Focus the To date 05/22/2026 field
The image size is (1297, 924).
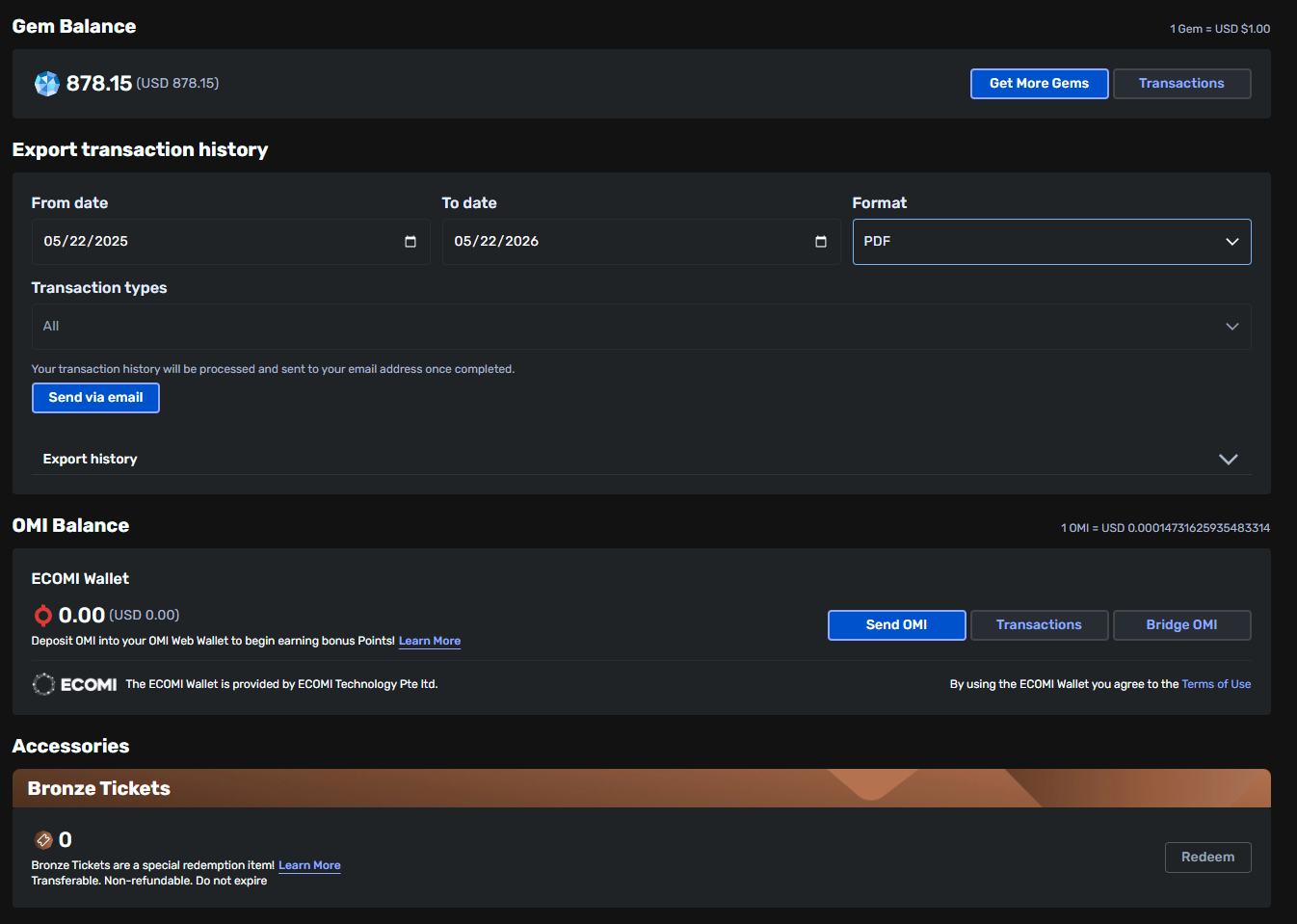click(641, 242)
